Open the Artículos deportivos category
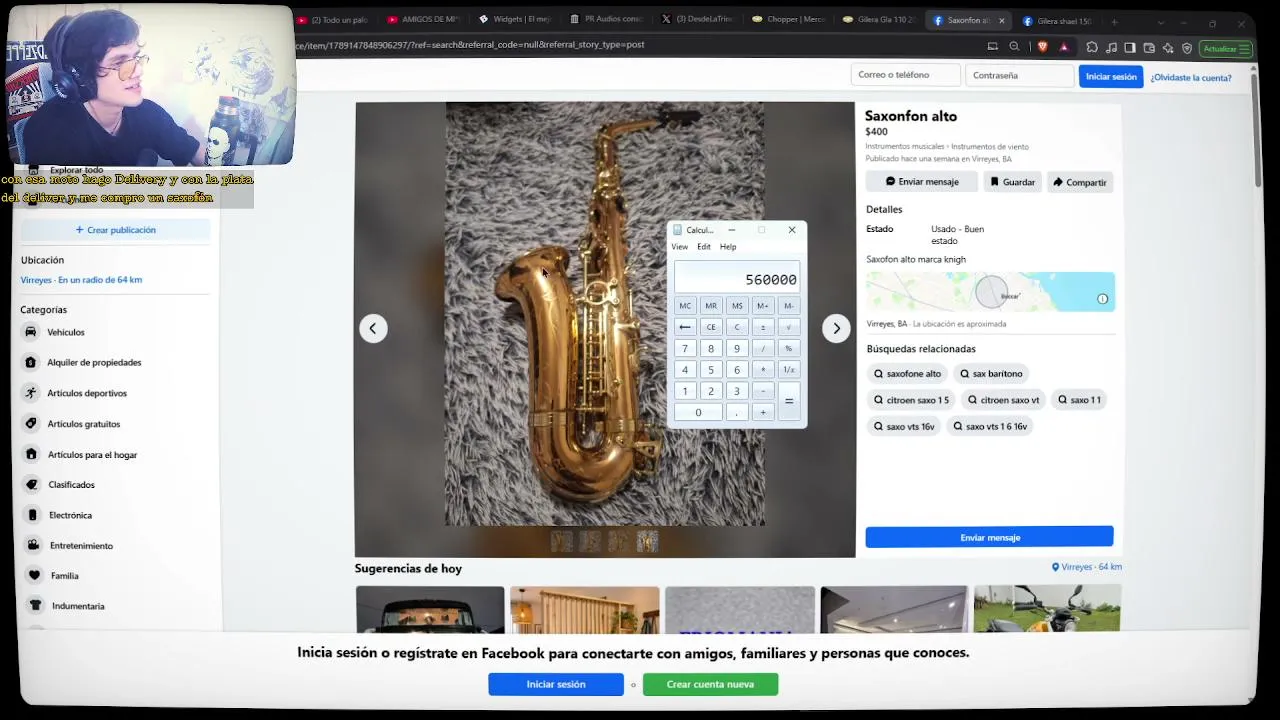 tap(87, 393)
